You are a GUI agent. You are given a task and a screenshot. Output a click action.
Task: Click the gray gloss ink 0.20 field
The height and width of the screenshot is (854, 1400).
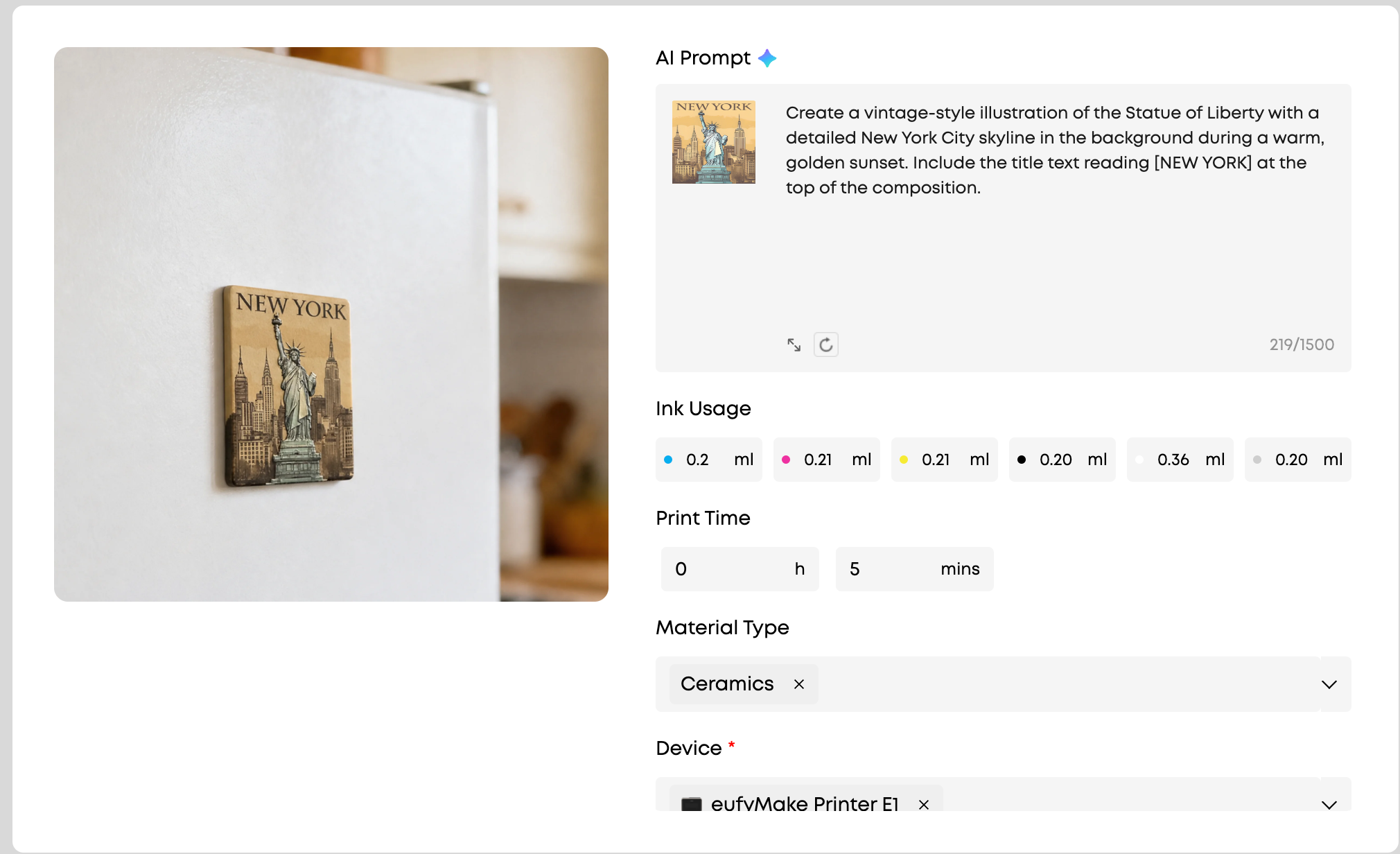(1298, 460)
